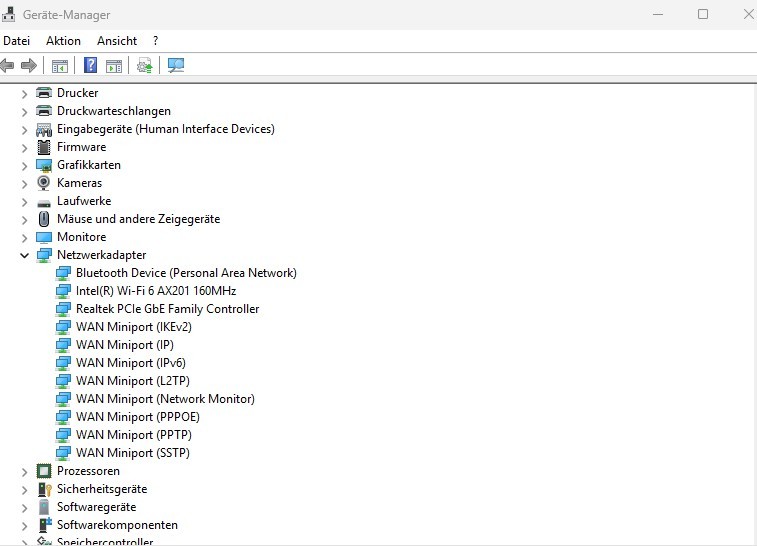Click the show/hide console tree icon
This screenshot has height=546, width=757.
[x=60, y=66]
